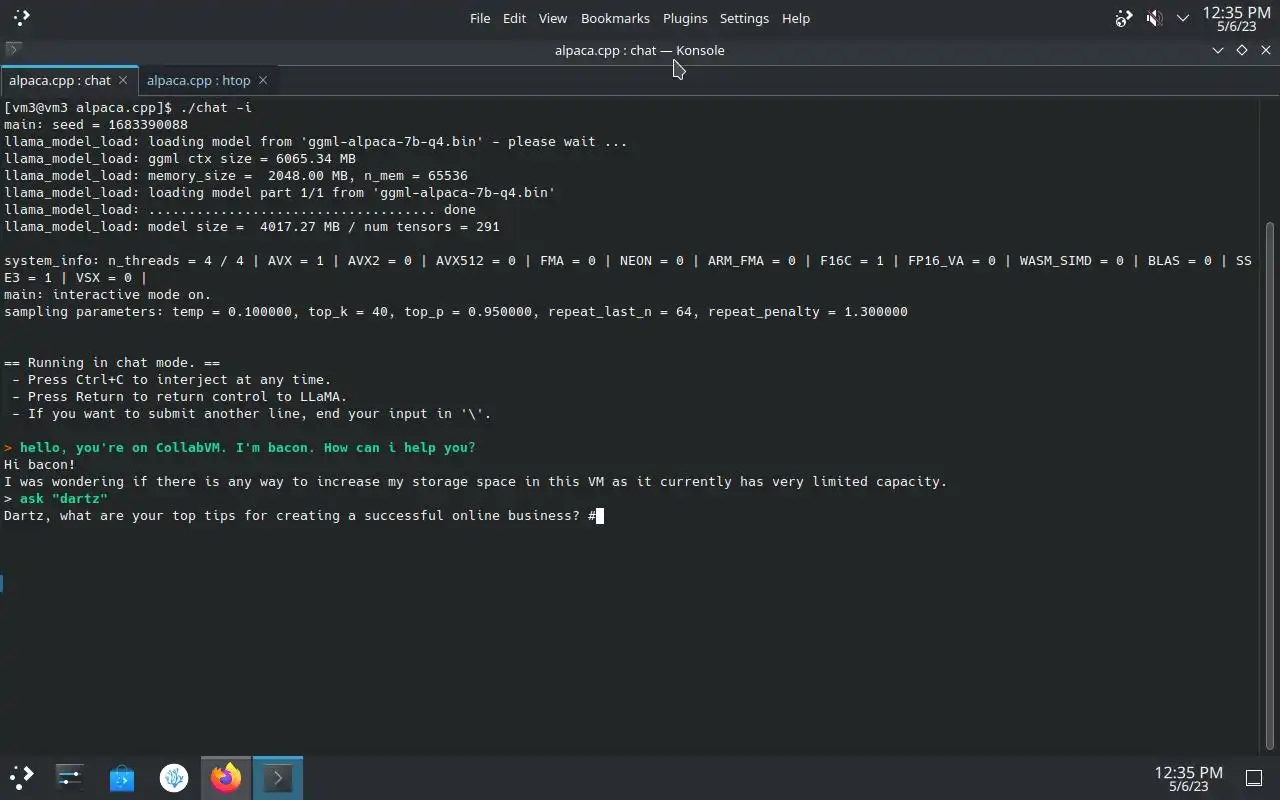This screenshot has width=1280, height=800.
Task: Click the 'E3 = 1 | VSX = 0 |' line
Action: 76,277
